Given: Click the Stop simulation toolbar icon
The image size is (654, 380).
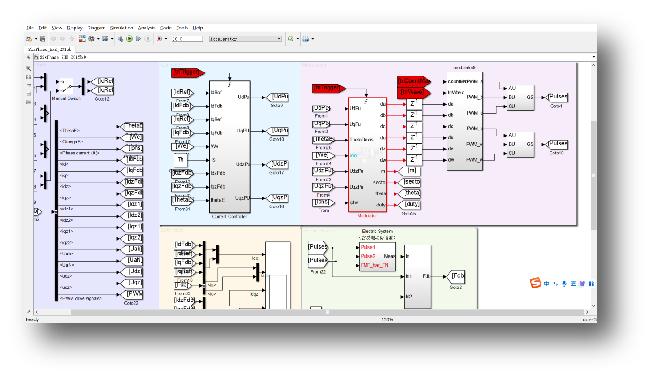Looking at the screenshot, I should 148,39.
